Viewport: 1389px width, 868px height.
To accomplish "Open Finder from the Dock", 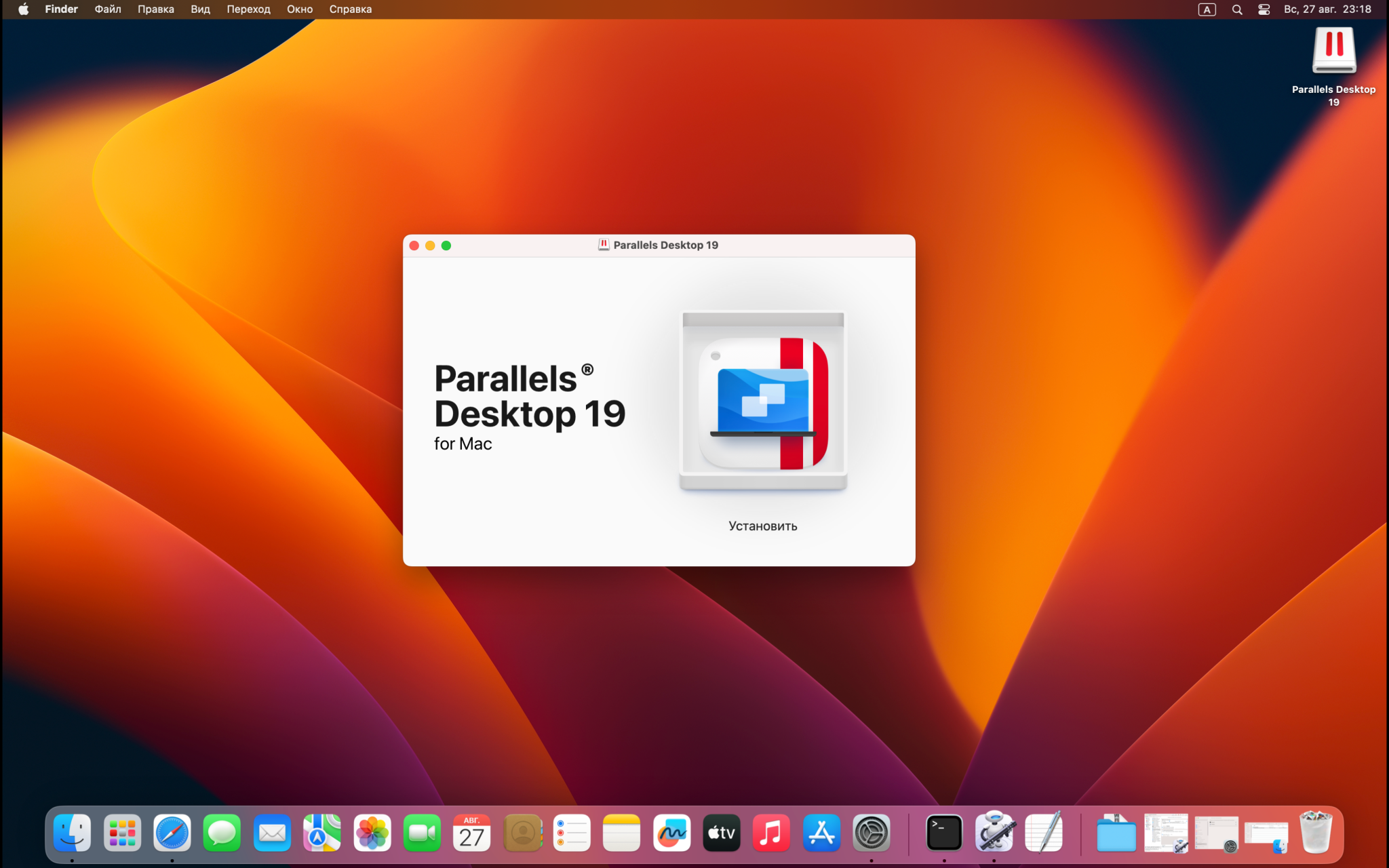I will tap(72, 833).
